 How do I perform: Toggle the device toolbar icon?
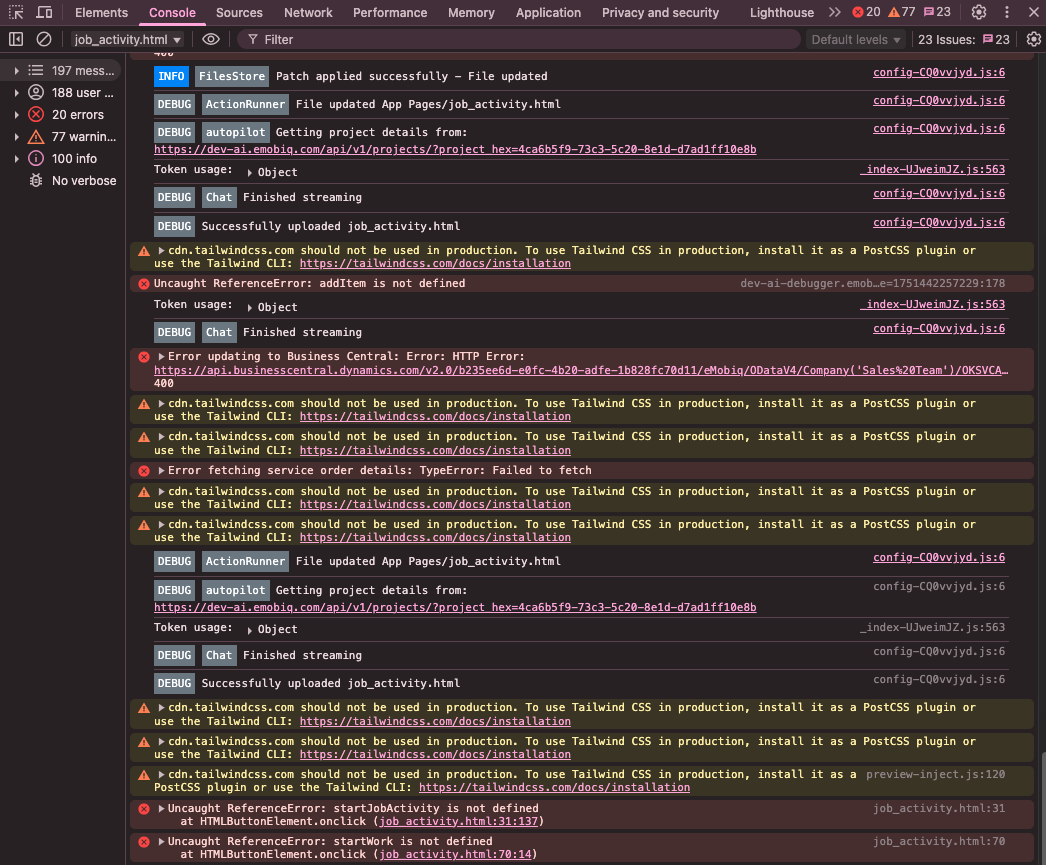(x=45, y=13)
